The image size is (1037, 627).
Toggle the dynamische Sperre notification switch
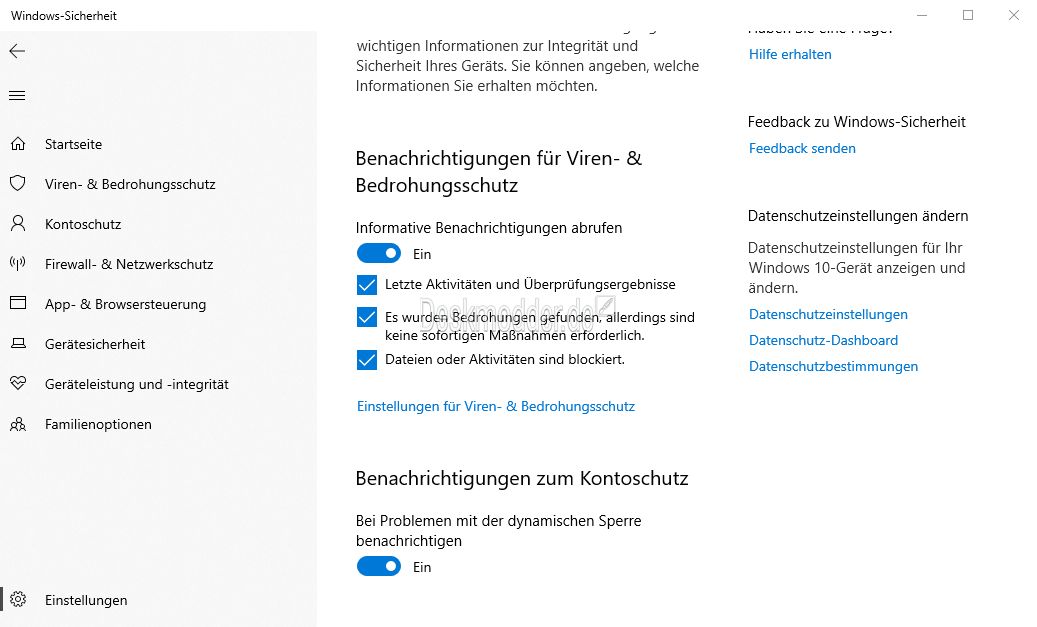(x=379, y=566)
